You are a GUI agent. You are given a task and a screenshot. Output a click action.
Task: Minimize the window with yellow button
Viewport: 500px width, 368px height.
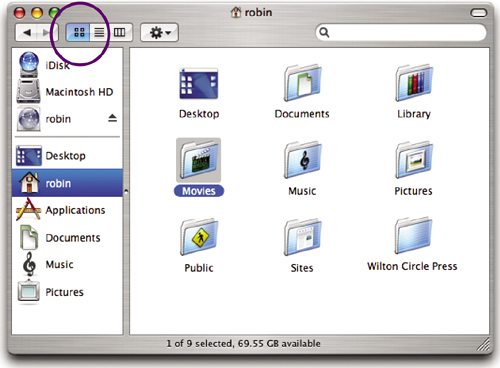click(37, 13)
